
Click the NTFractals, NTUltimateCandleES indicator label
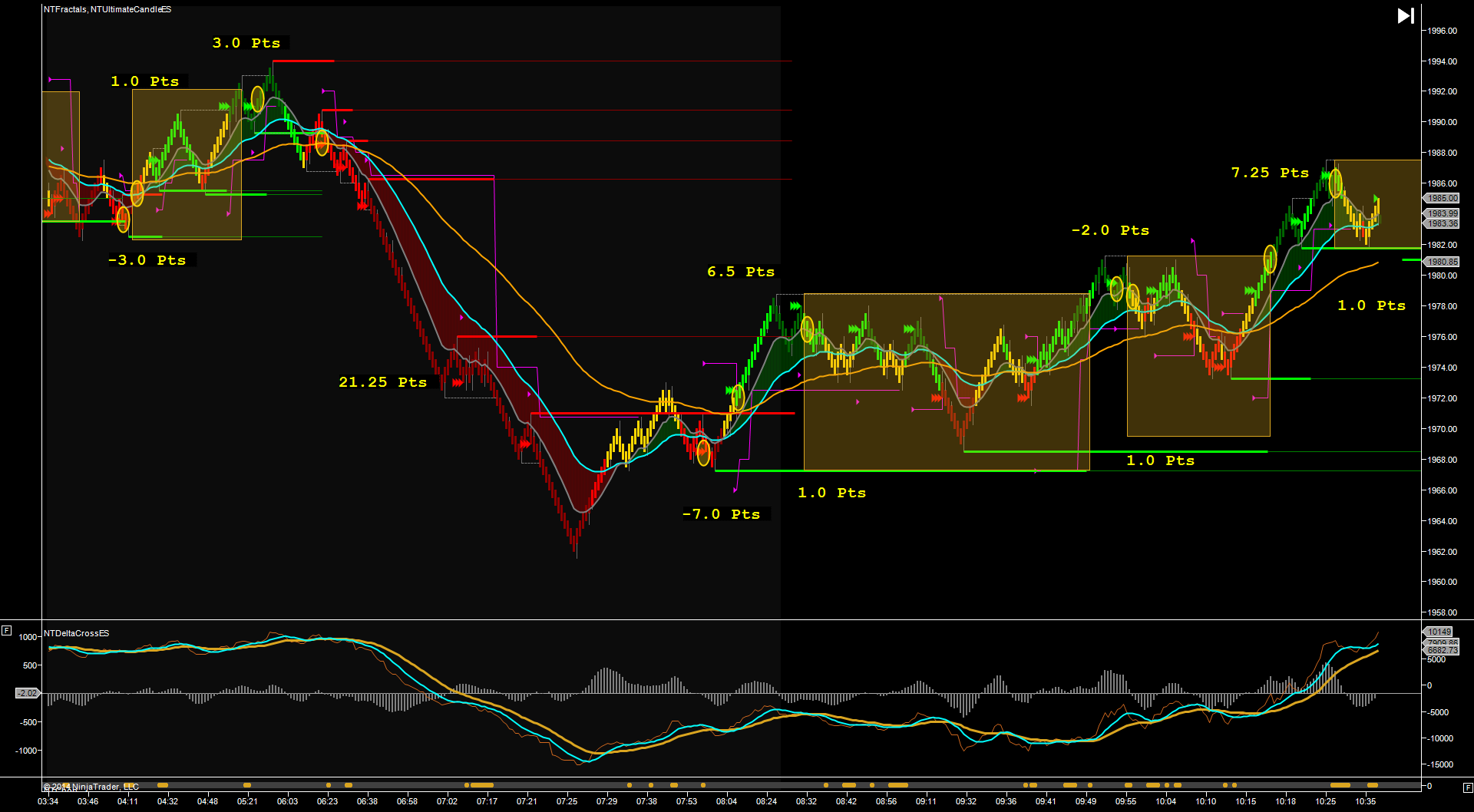pos(107,9)
